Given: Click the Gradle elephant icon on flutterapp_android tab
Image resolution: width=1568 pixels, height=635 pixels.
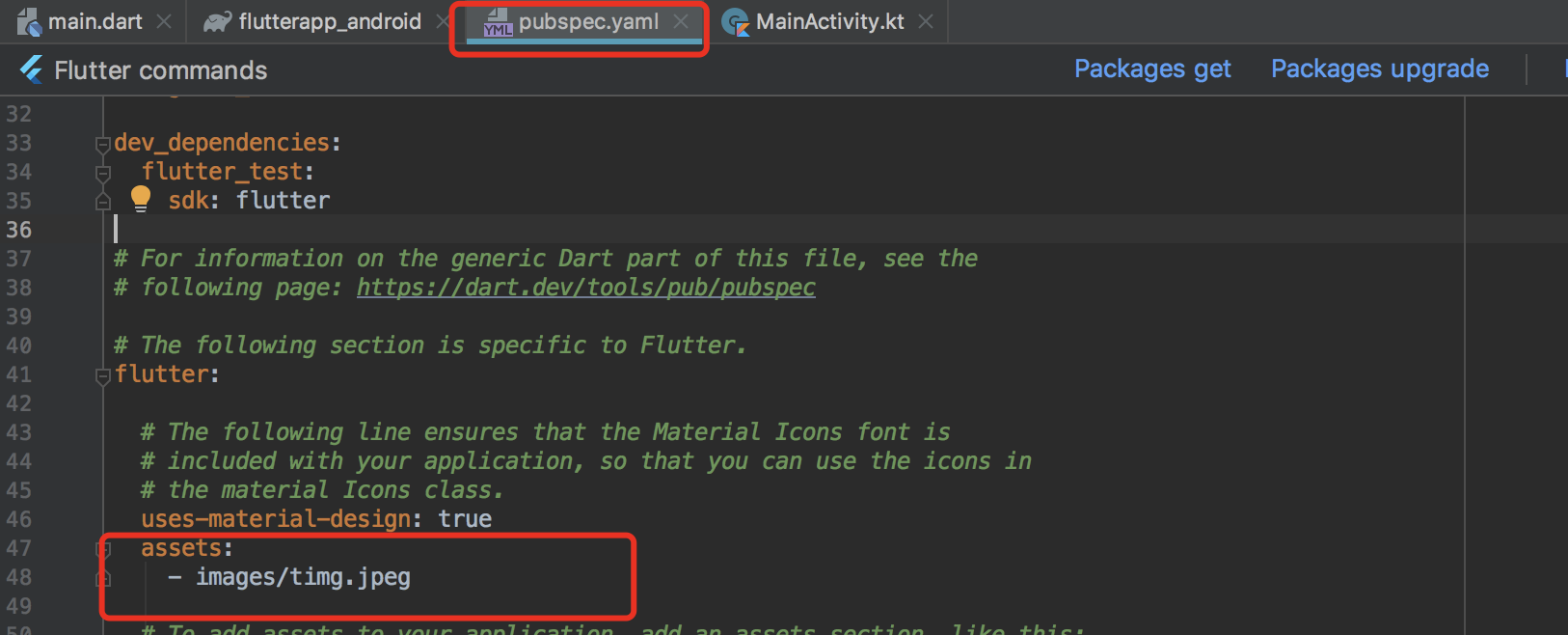Looking at the screenshot, I should (217, 21).
